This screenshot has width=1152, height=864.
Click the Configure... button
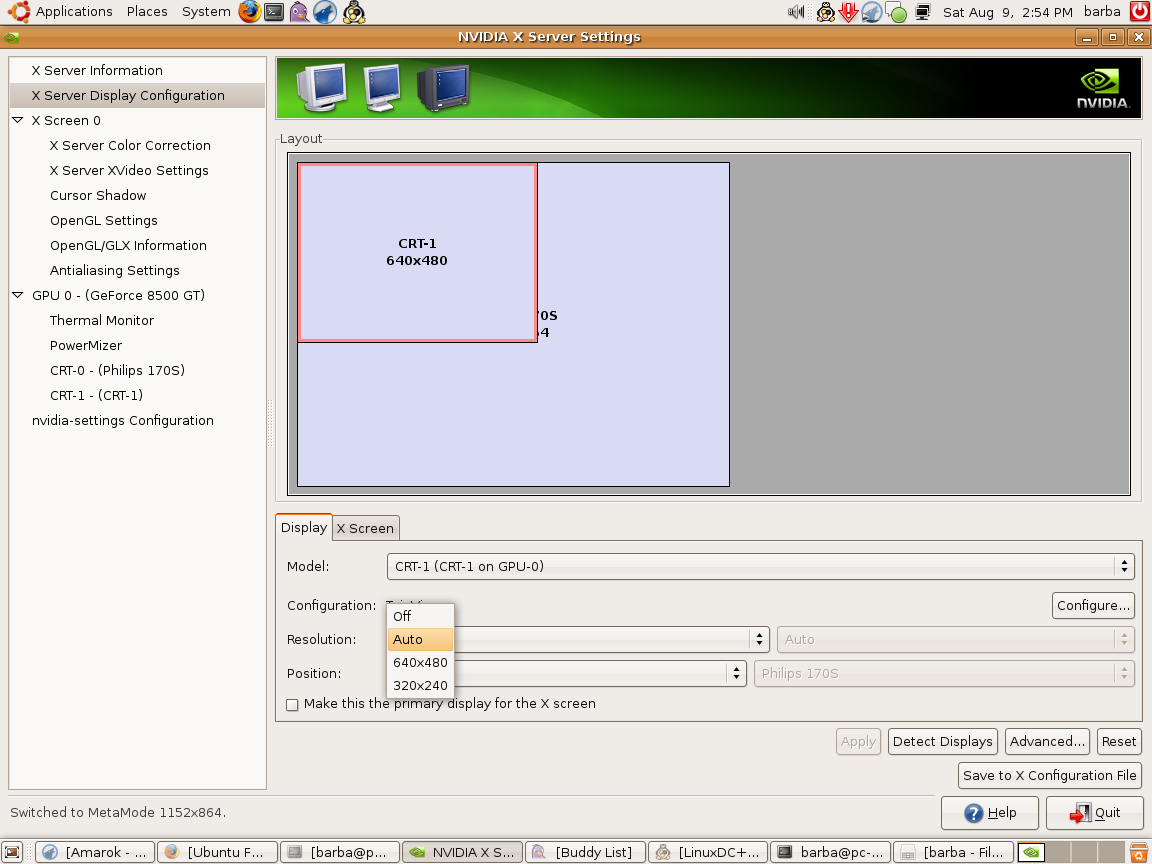tap(1093, 605)
